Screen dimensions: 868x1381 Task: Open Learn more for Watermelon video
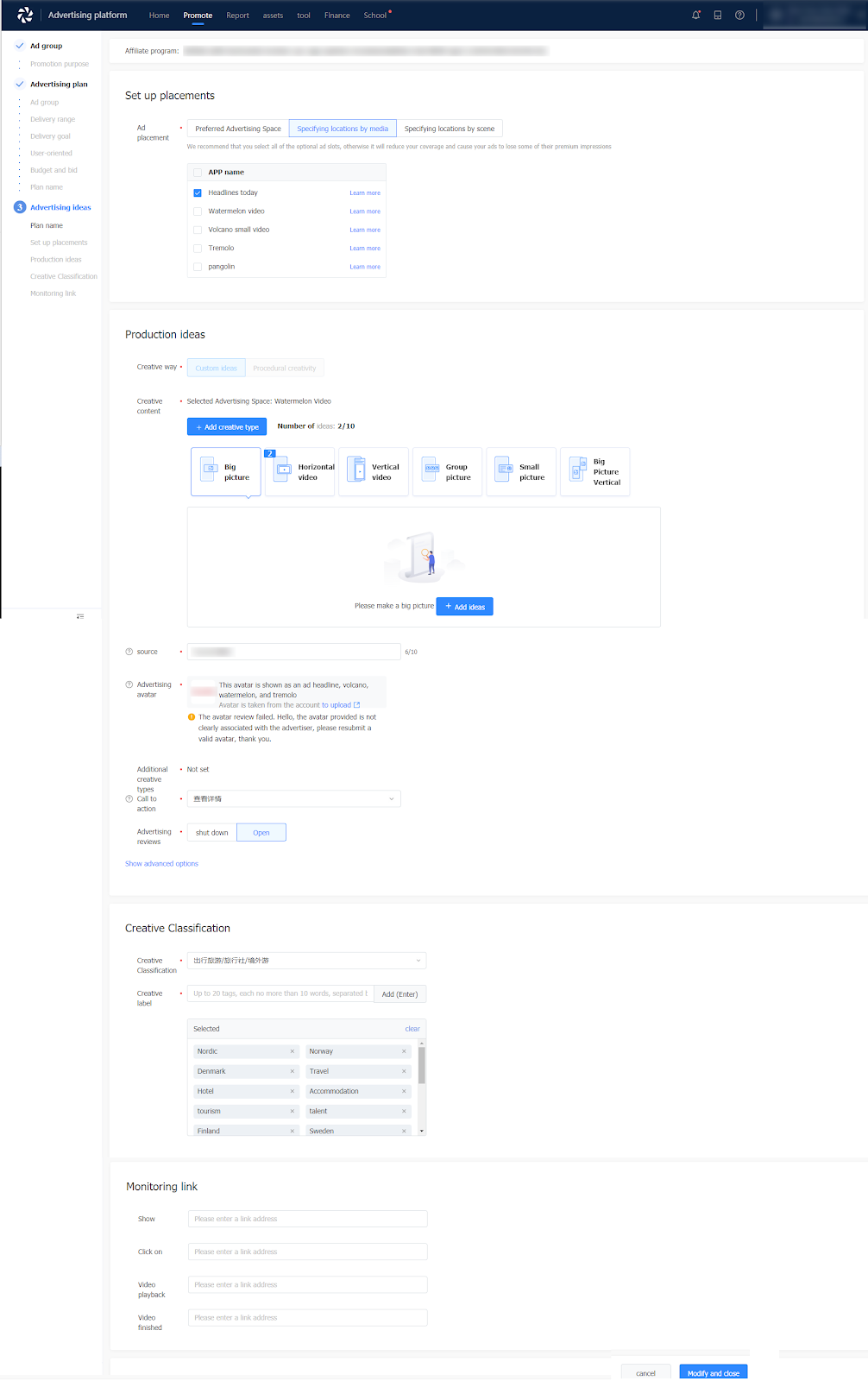click(x=365, y=211)
